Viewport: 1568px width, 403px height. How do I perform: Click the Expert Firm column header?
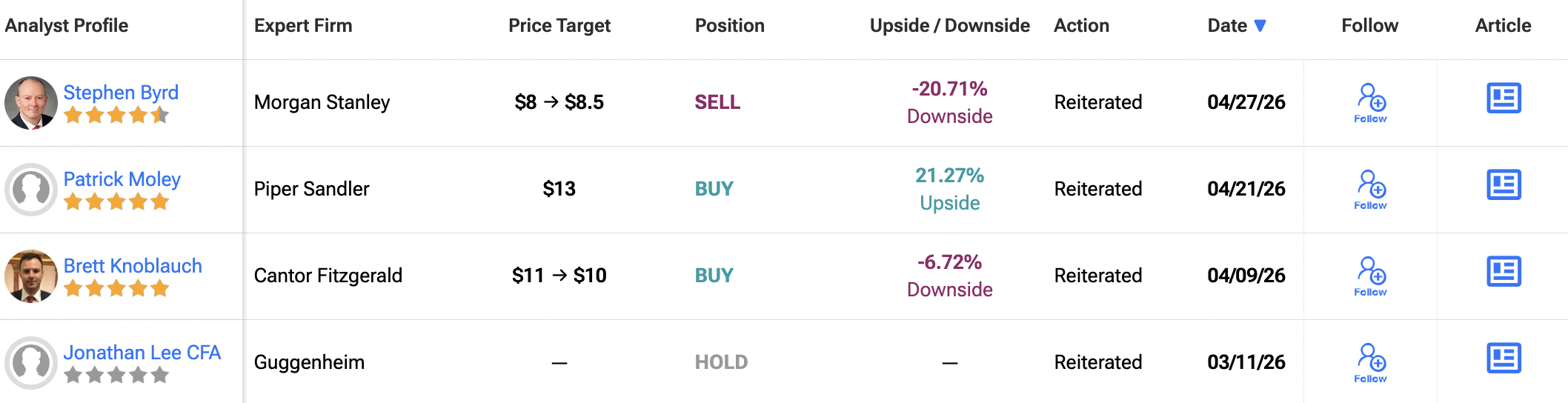303,26
